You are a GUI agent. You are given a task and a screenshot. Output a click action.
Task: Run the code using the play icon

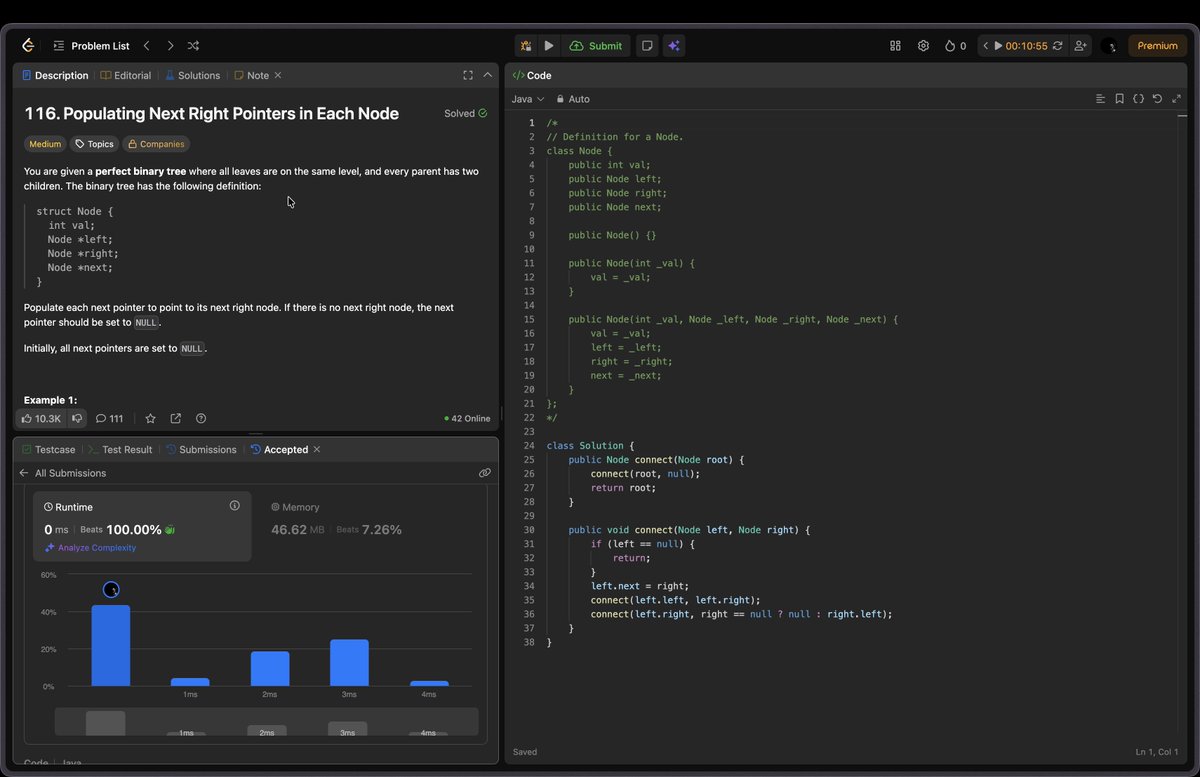pos(548,45)
